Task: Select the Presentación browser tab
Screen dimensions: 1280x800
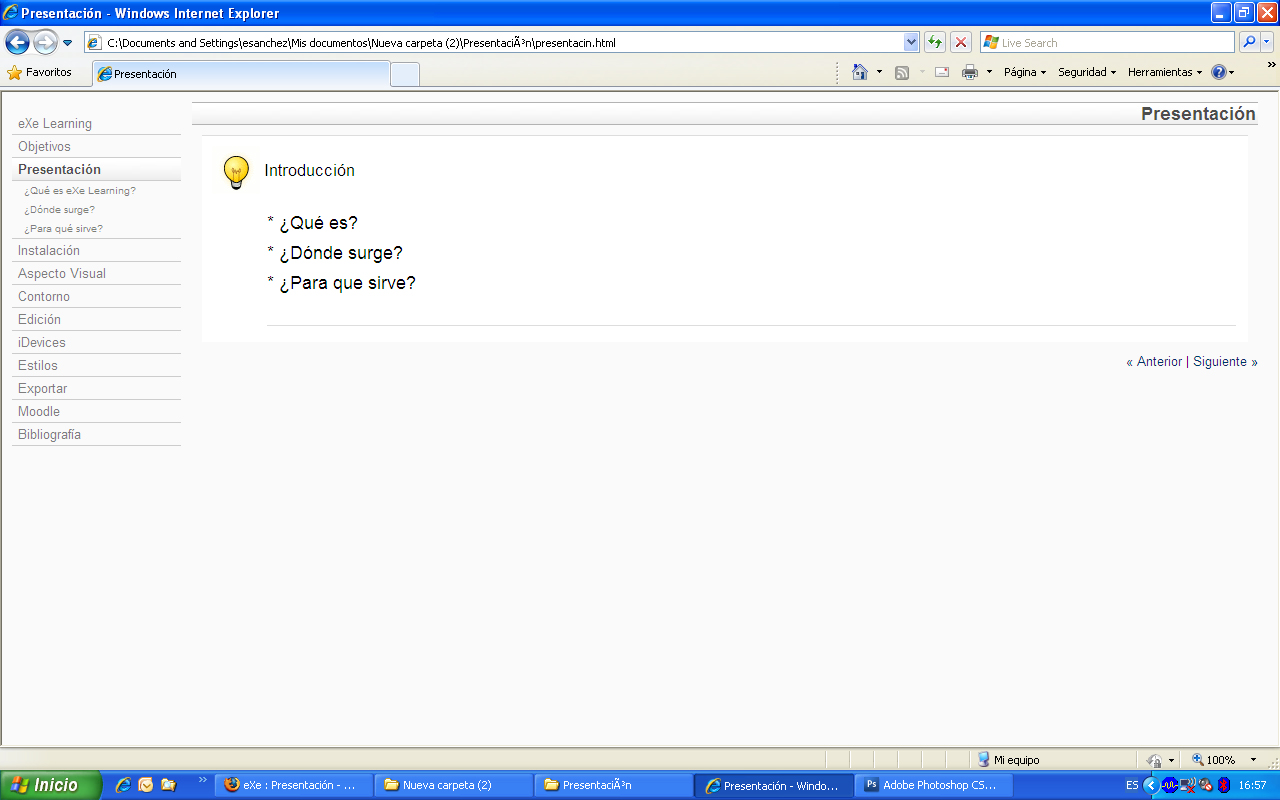Action: [240, 74]
